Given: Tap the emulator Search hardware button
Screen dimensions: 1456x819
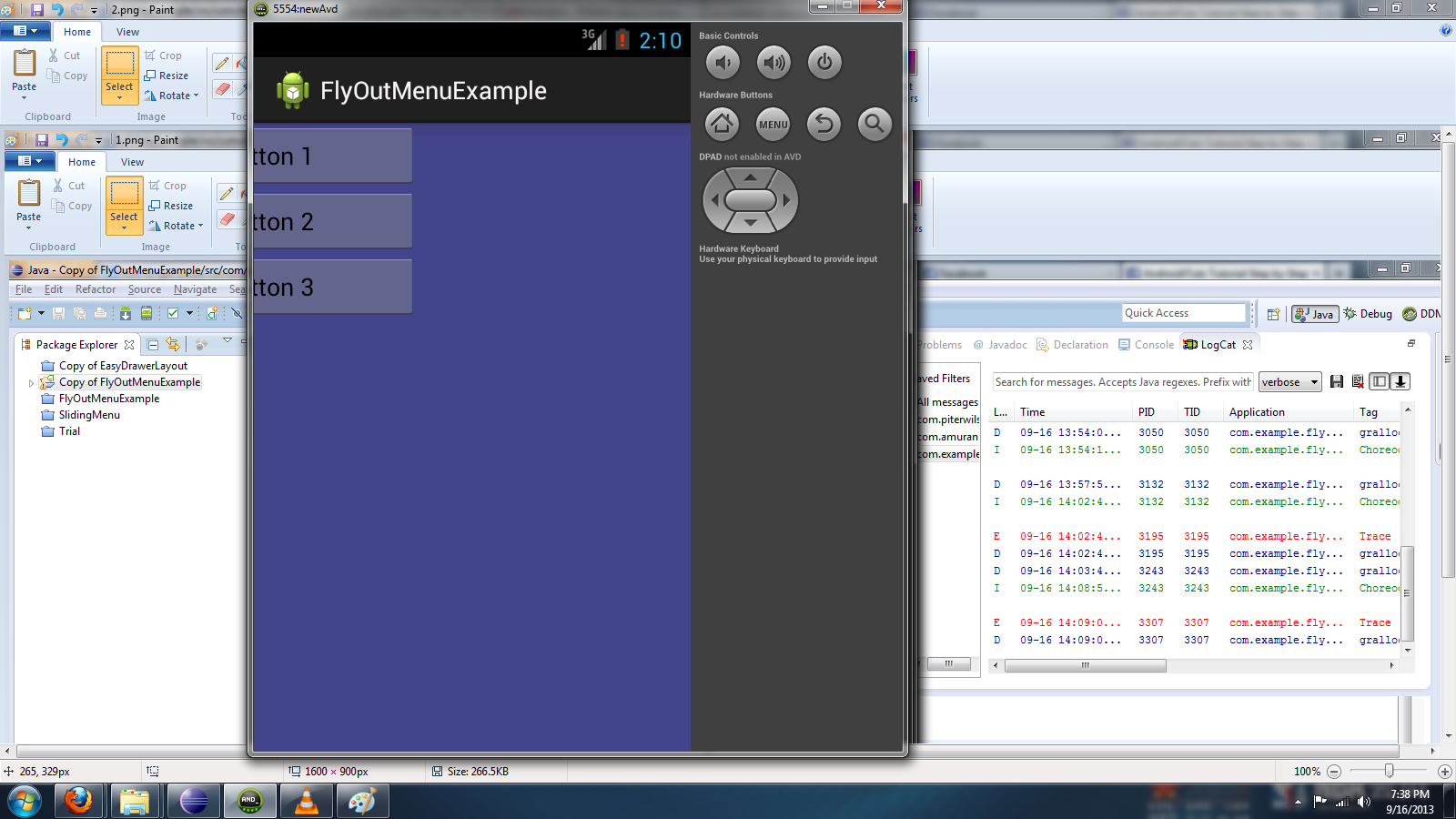Looking at the screenshot, I should click(875, 124).
